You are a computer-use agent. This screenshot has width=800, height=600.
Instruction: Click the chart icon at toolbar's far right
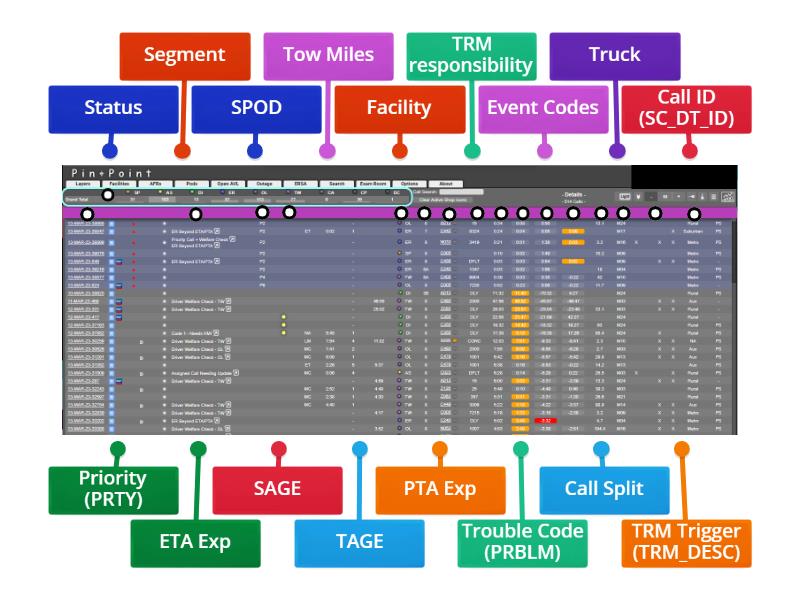728,197
